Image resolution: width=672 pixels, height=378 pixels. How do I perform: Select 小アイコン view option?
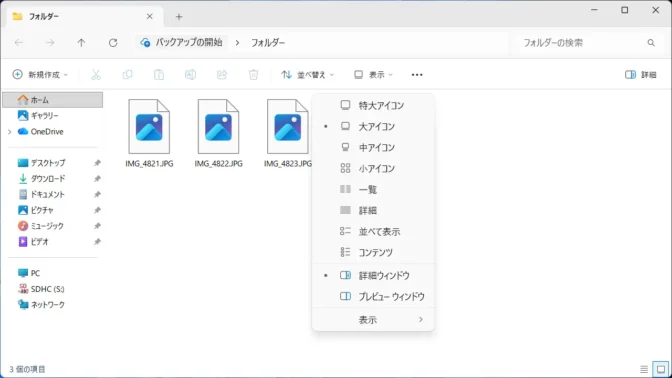(373, 168)
